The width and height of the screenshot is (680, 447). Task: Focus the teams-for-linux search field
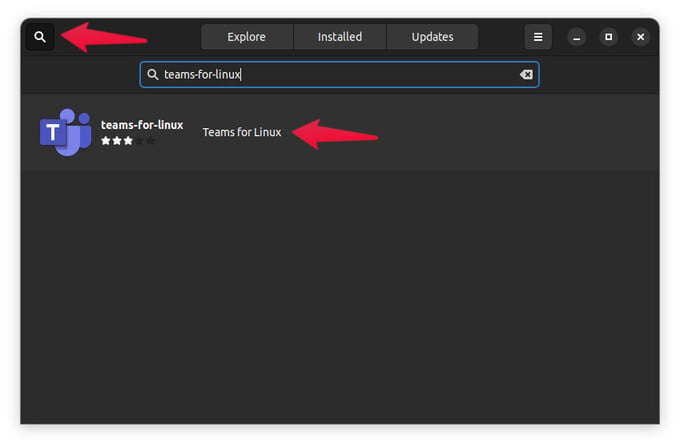[x=339, y=75]
